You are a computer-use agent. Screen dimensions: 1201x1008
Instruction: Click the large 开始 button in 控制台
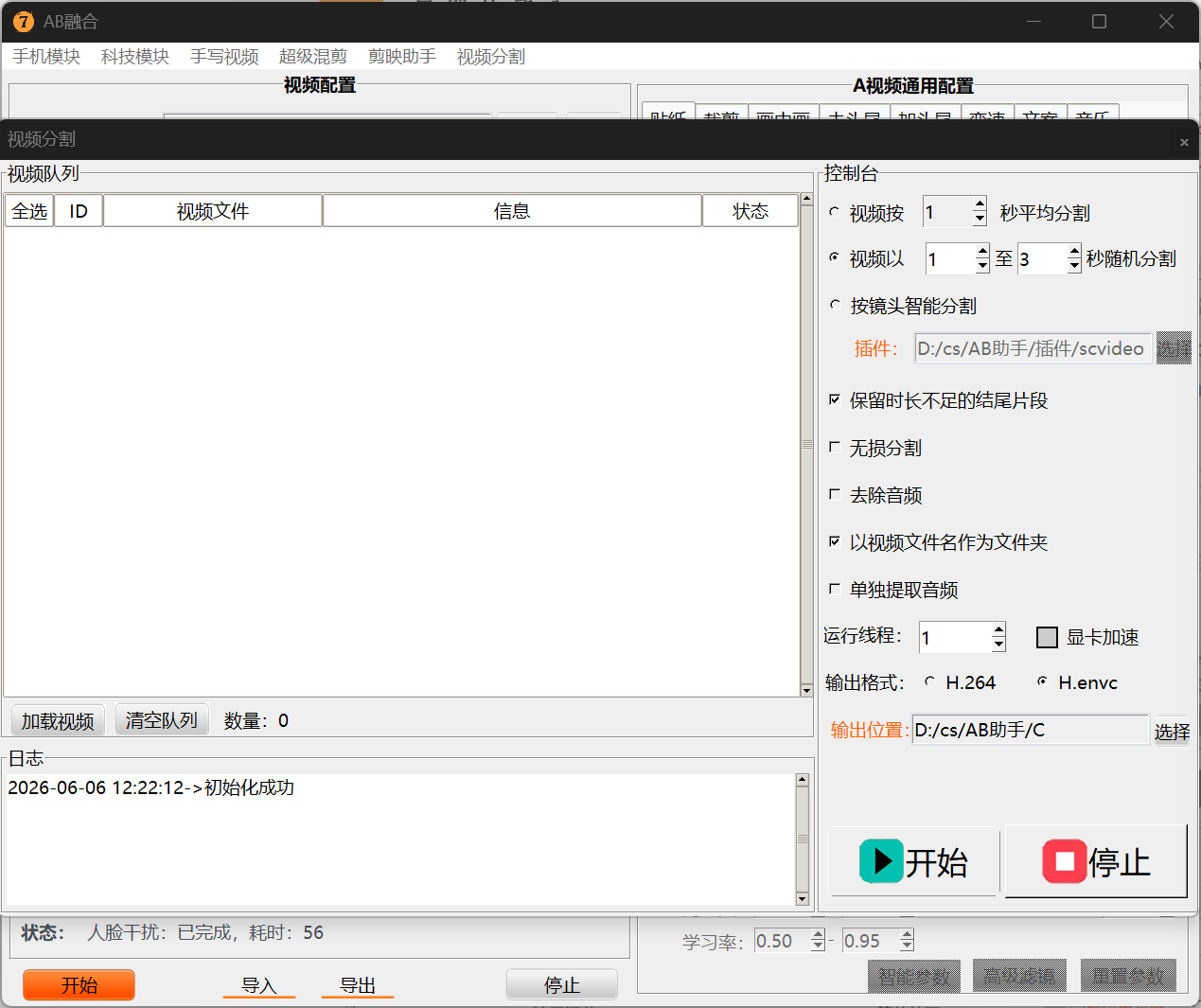(913, 861)
